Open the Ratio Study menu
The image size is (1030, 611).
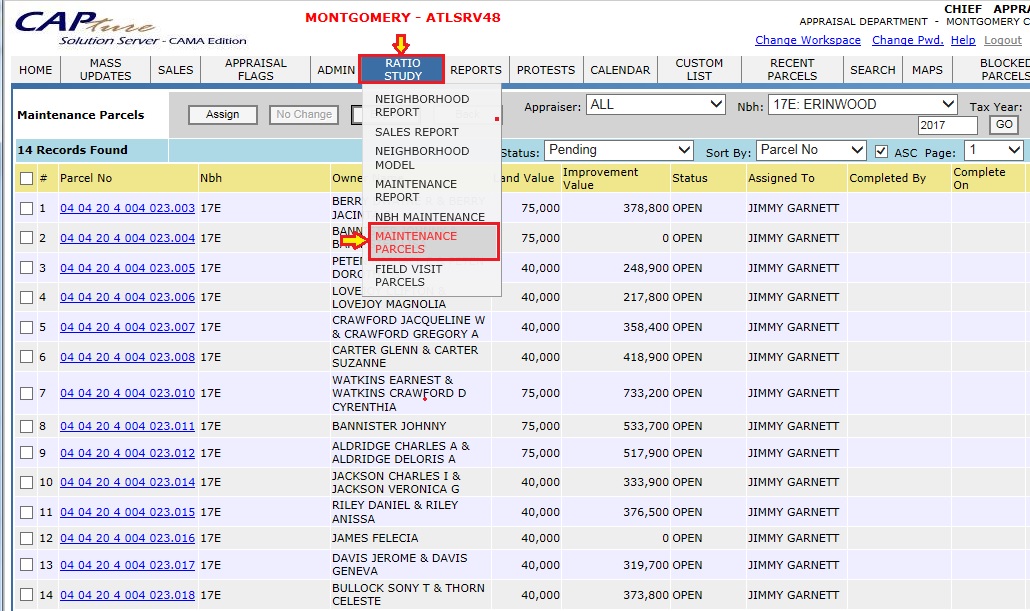coord(403,70)
